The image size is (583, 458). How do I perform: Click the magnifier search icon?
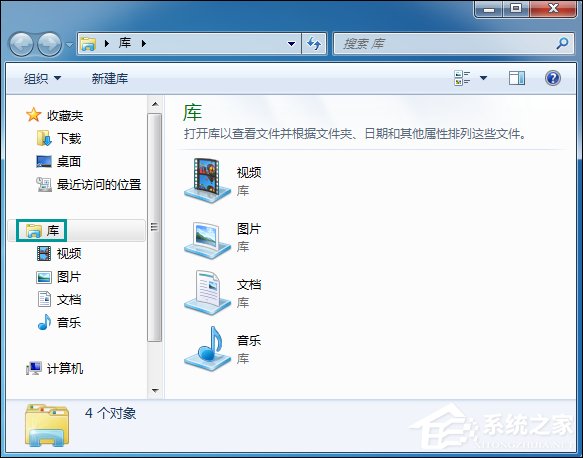click(x=562, y=43)
